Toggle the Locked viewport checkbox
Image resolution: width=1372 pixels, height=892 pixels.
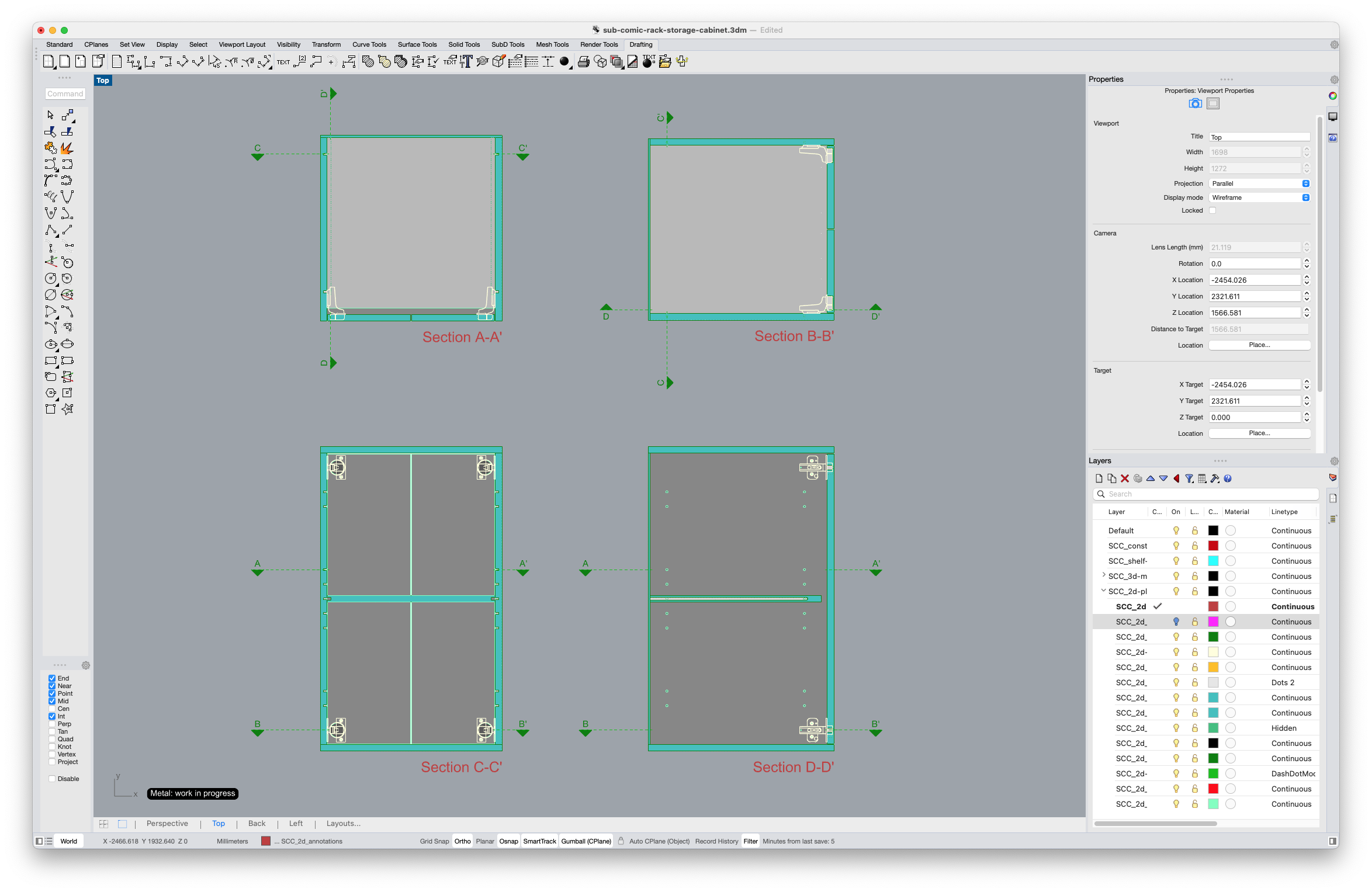point(1212,211)
